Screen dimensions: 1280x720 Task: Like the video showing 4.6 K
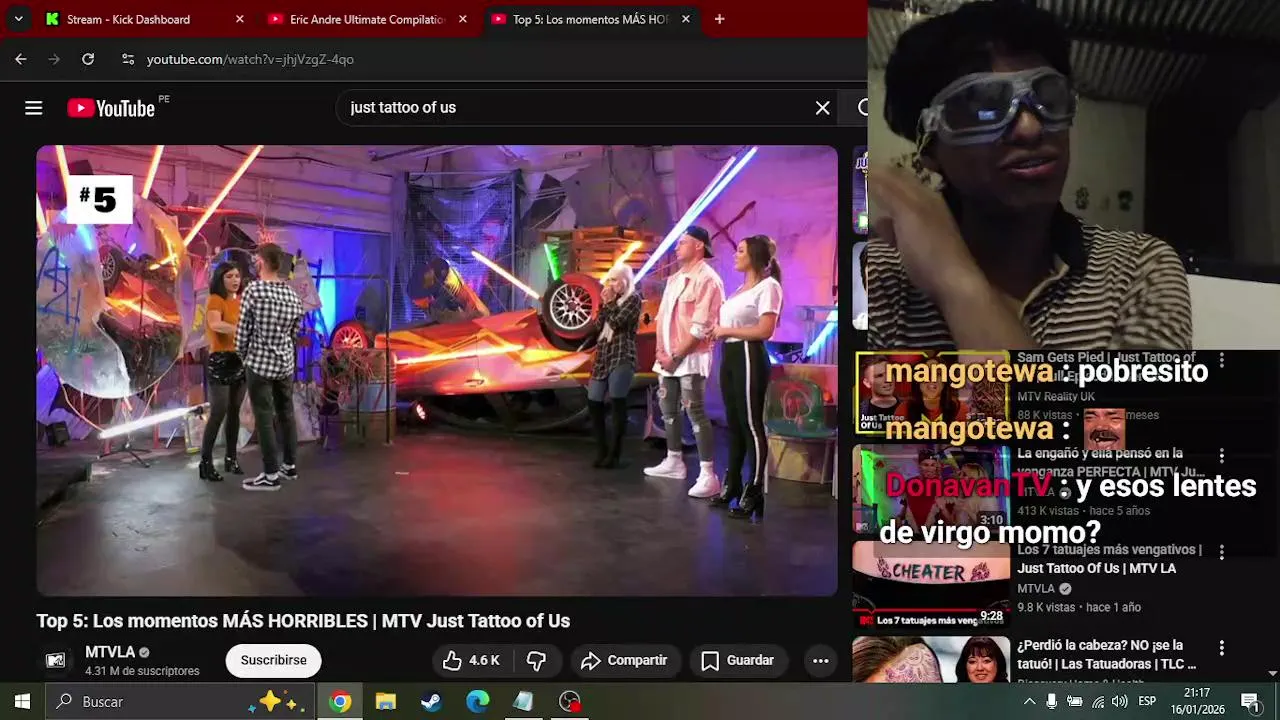tap(472, 660)
